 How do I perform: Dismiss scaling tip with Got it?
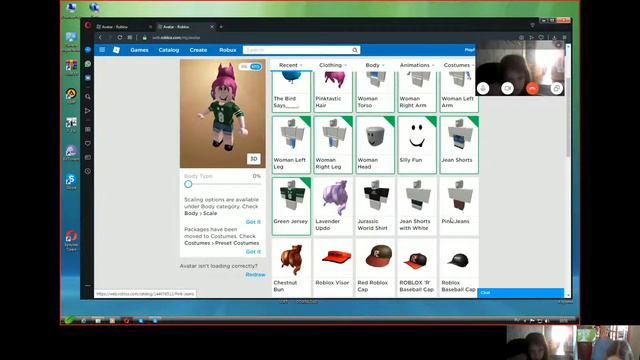[253, 222]
